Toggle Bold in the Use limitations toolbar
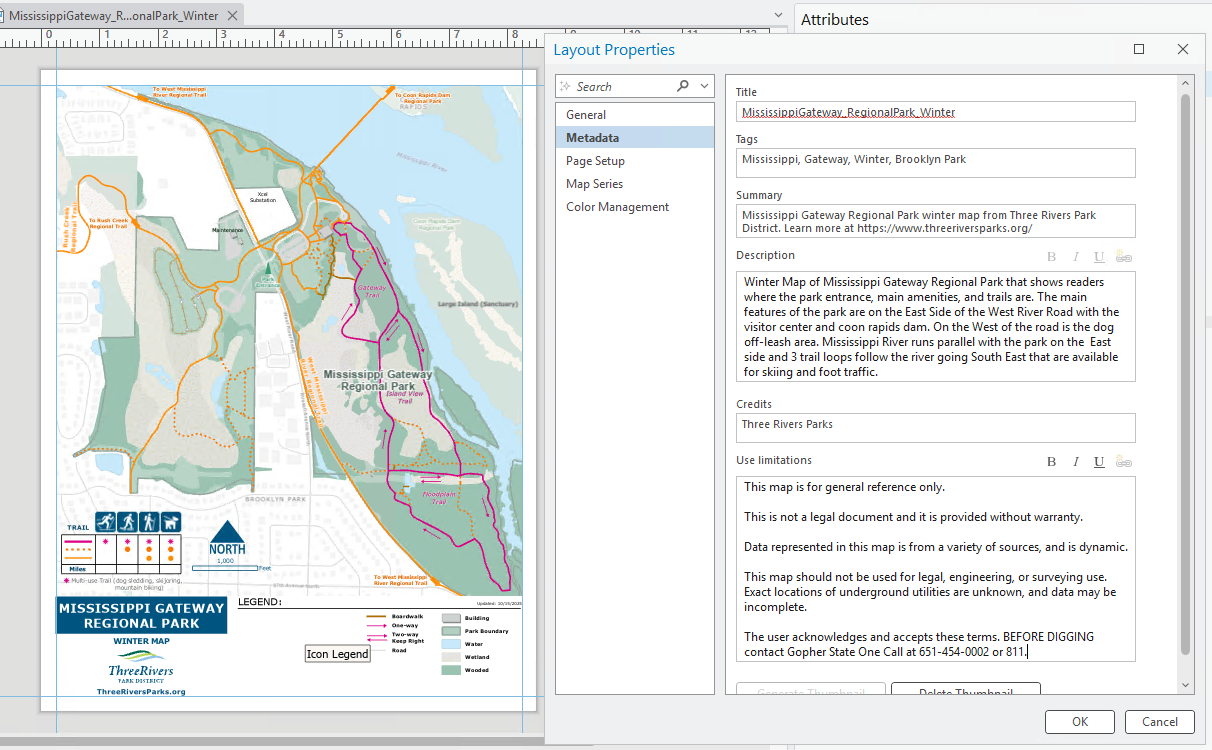The image size is (1212, 750). pos(1051,462)
